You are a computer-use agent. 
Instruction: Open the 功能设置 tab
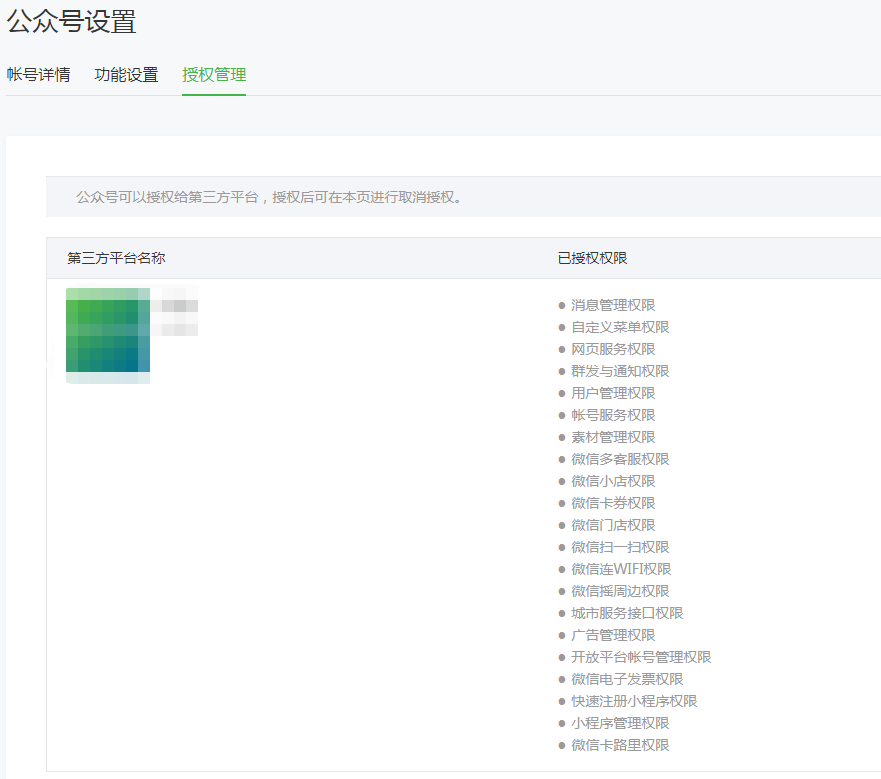126,75
